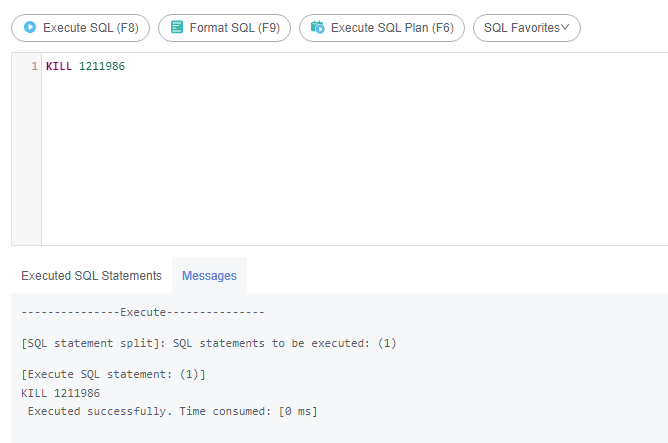Click the green Format SQL document icon
Image resolution: width=668 pixels, height=443 pixels.
click(177, 27)
